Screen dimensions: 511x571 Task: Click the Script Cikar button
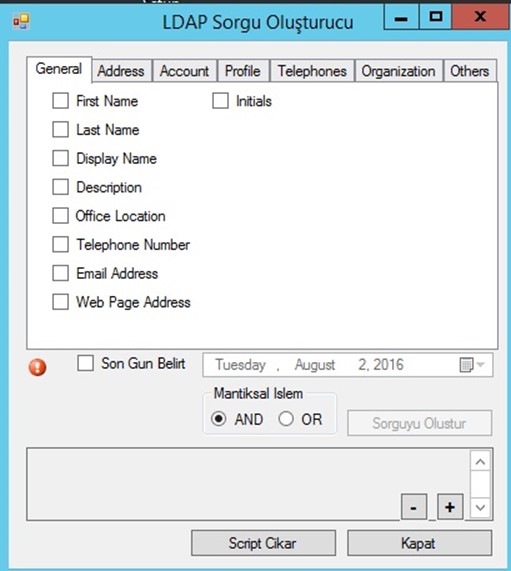263,543
